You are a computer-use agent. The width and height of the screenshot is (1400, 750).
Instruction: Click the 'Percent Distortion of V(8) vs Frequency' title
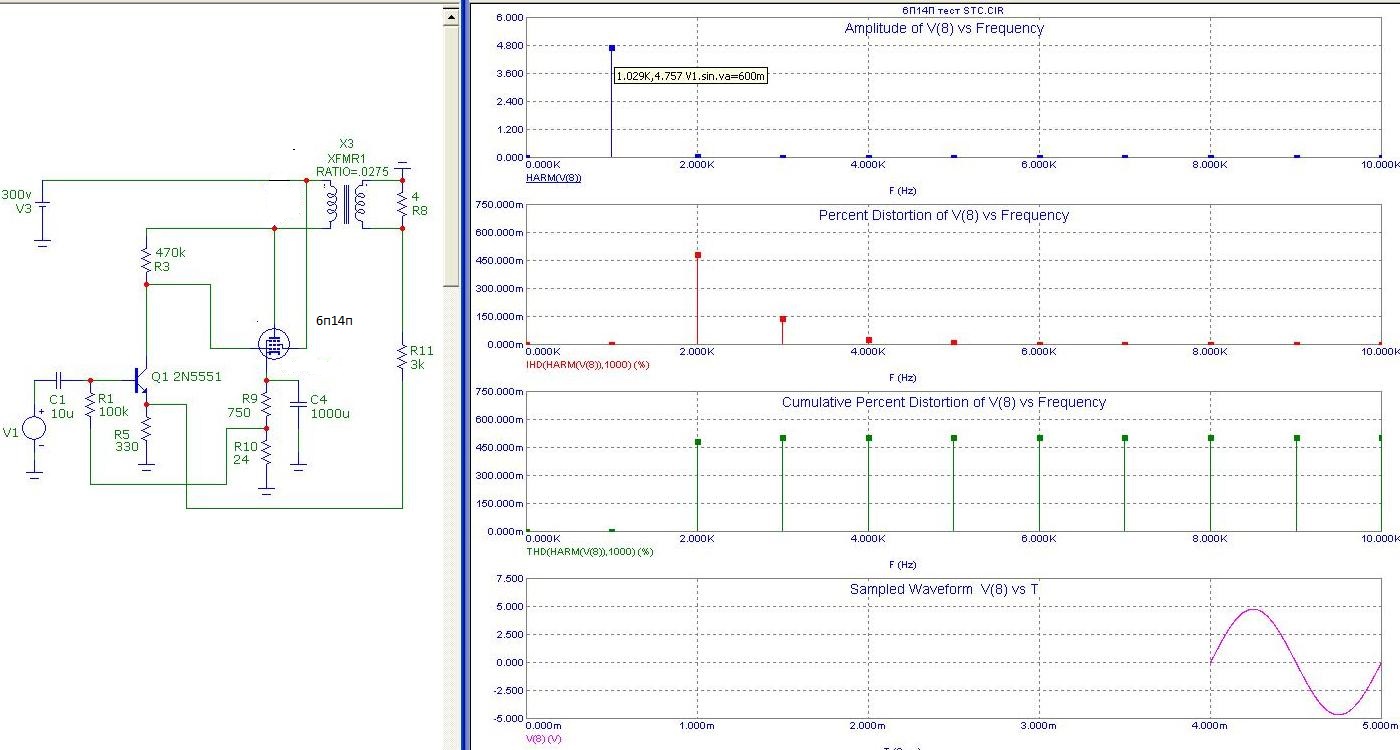click(944, 215)
